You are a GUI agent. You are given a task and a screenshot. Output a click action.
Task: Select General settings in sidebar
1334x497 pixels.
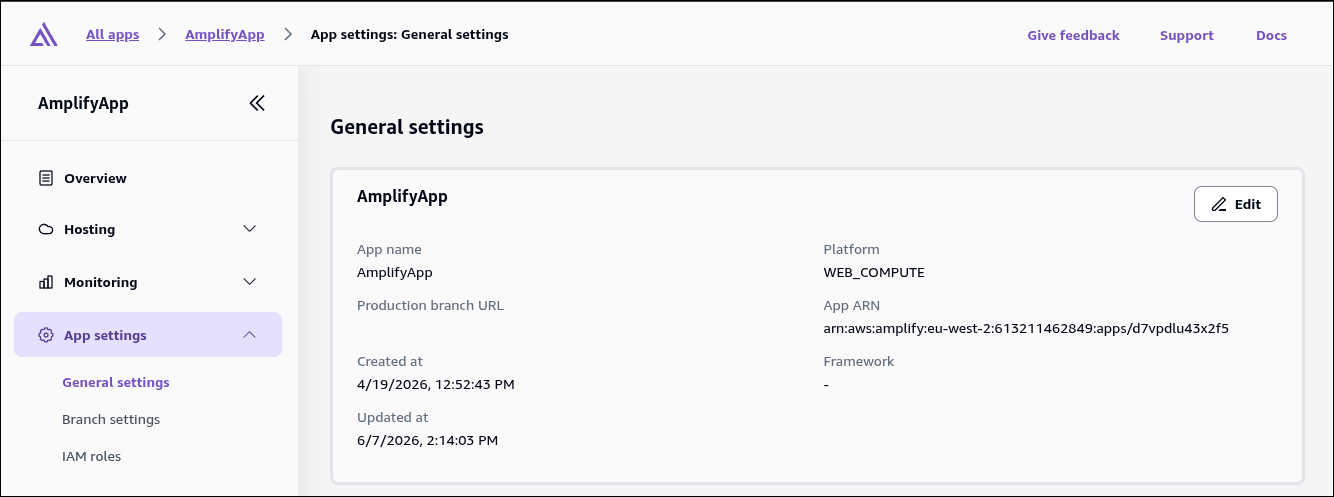click(116, 382)
